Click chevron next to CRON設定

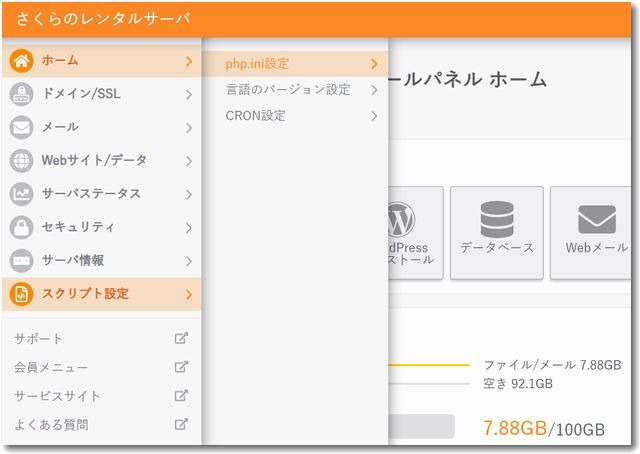point(374,116)
